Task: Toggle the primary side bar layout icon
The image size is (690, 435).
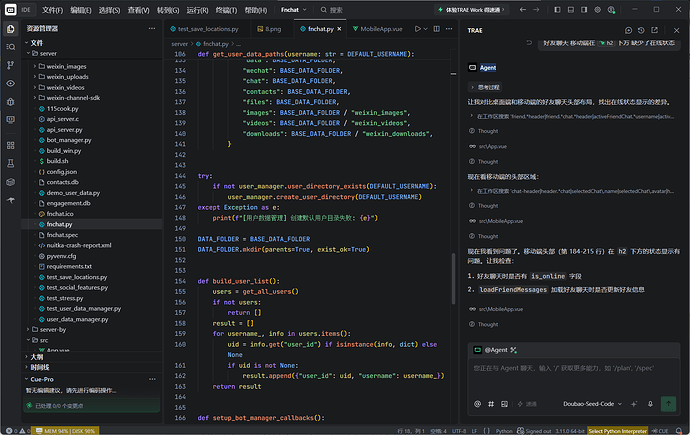Action: (x=557, y=10)
